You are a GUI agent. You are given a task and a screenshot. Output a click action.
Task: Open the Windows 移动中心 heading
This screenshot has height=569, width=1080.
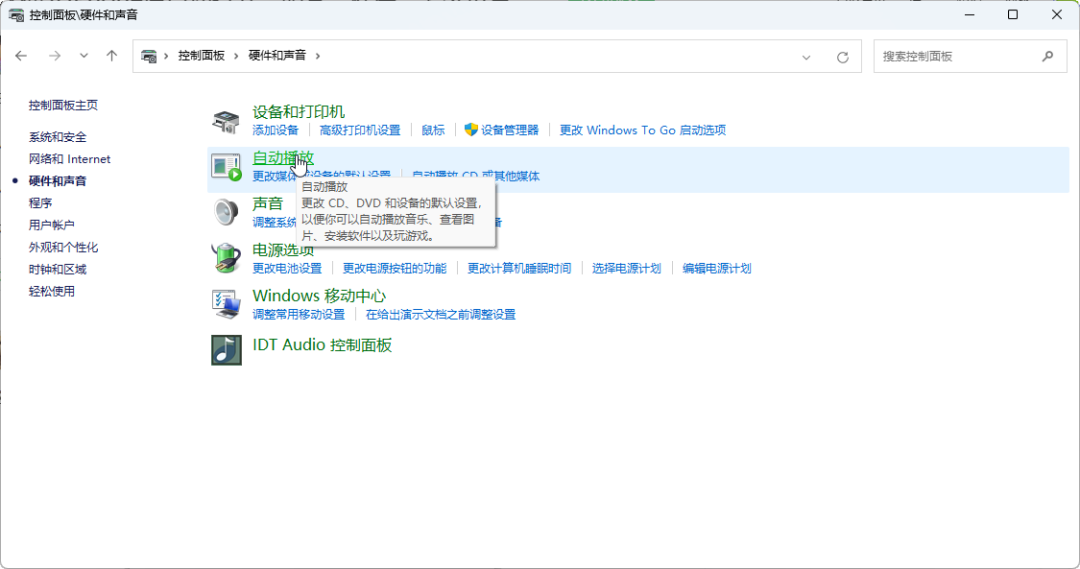pos(319,296)
